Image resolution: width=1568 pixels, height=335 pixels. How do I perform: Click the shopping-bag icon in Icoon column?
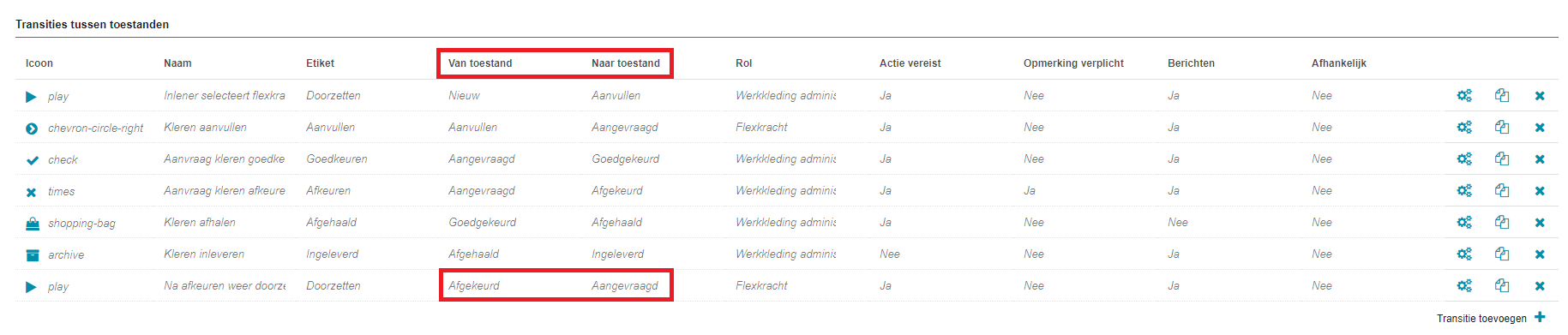point(33,224)
